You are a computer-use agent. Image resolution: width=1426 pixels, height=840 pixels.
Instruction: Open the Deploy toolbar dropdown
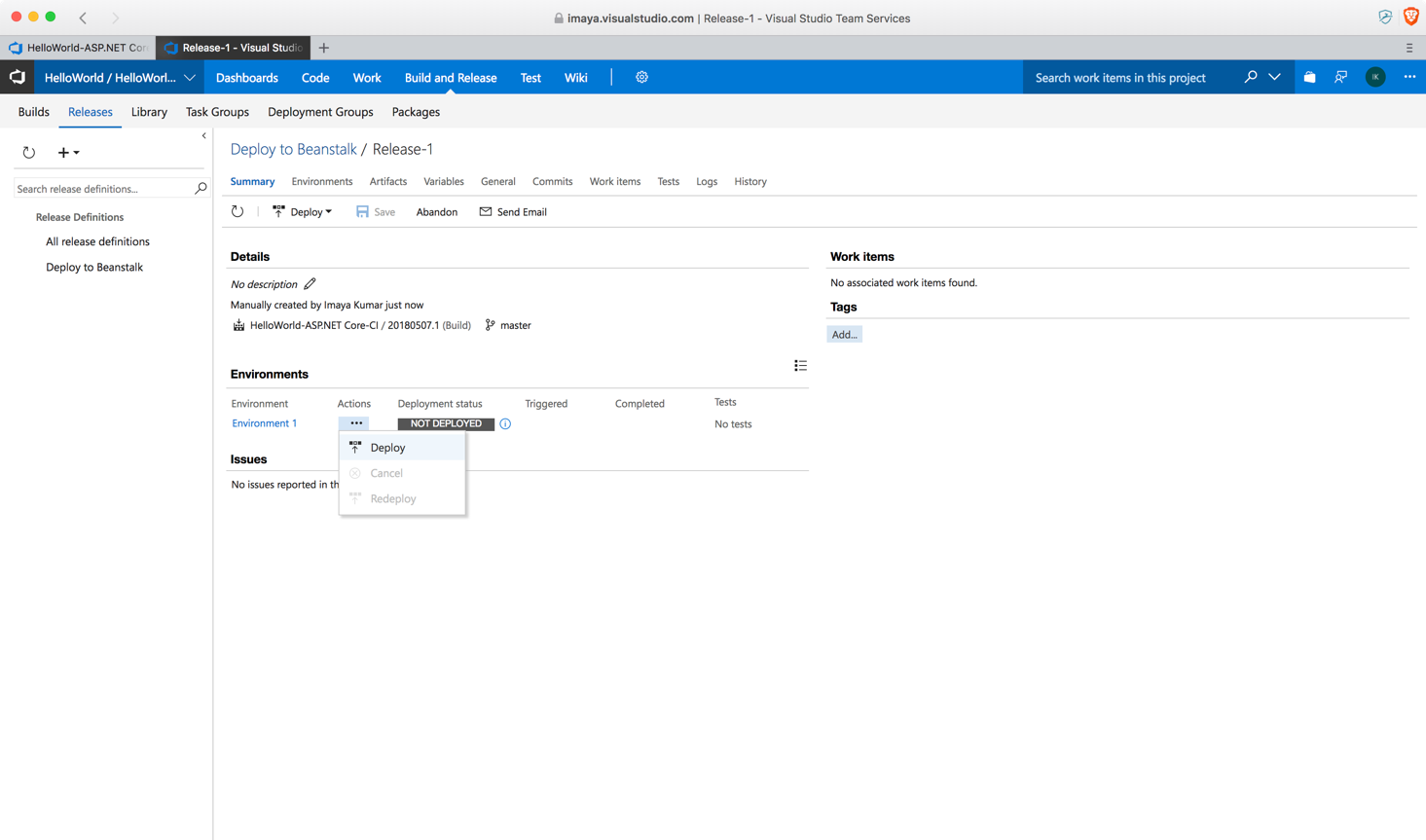pos(303,211)
